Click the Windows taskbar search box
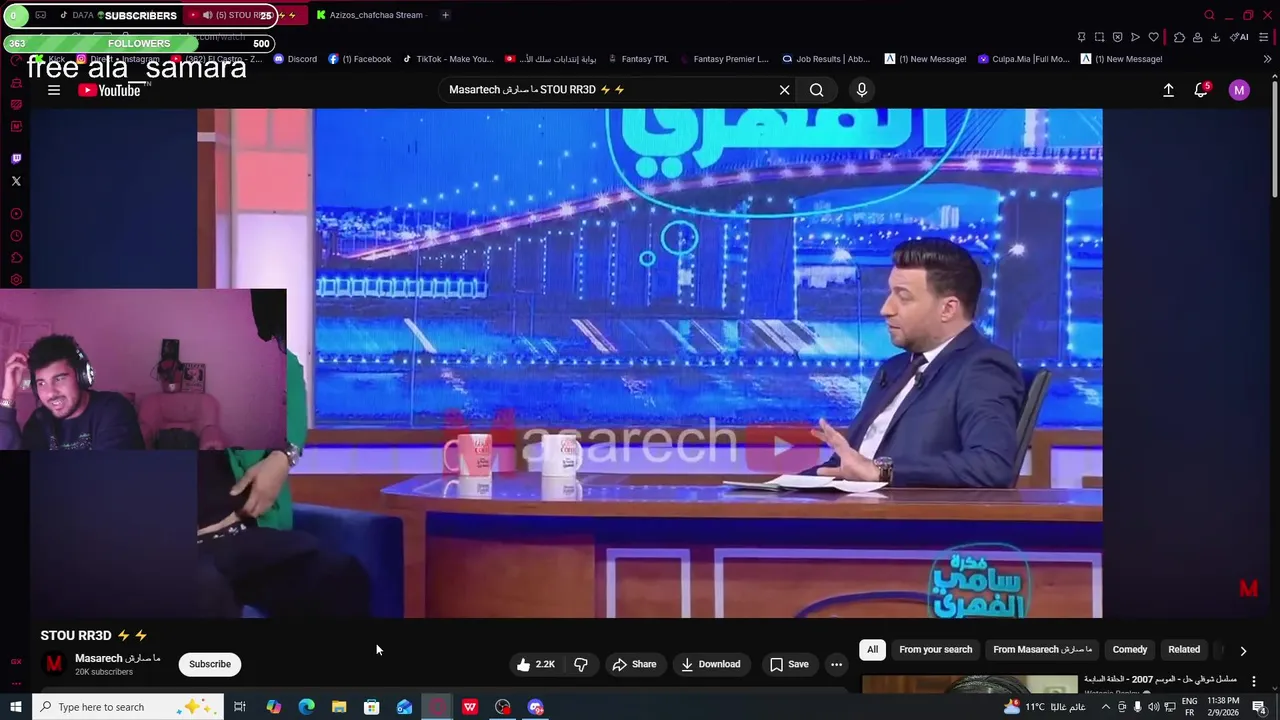Viewport: 1280px width, 720px height. click(x=130, y=707)
